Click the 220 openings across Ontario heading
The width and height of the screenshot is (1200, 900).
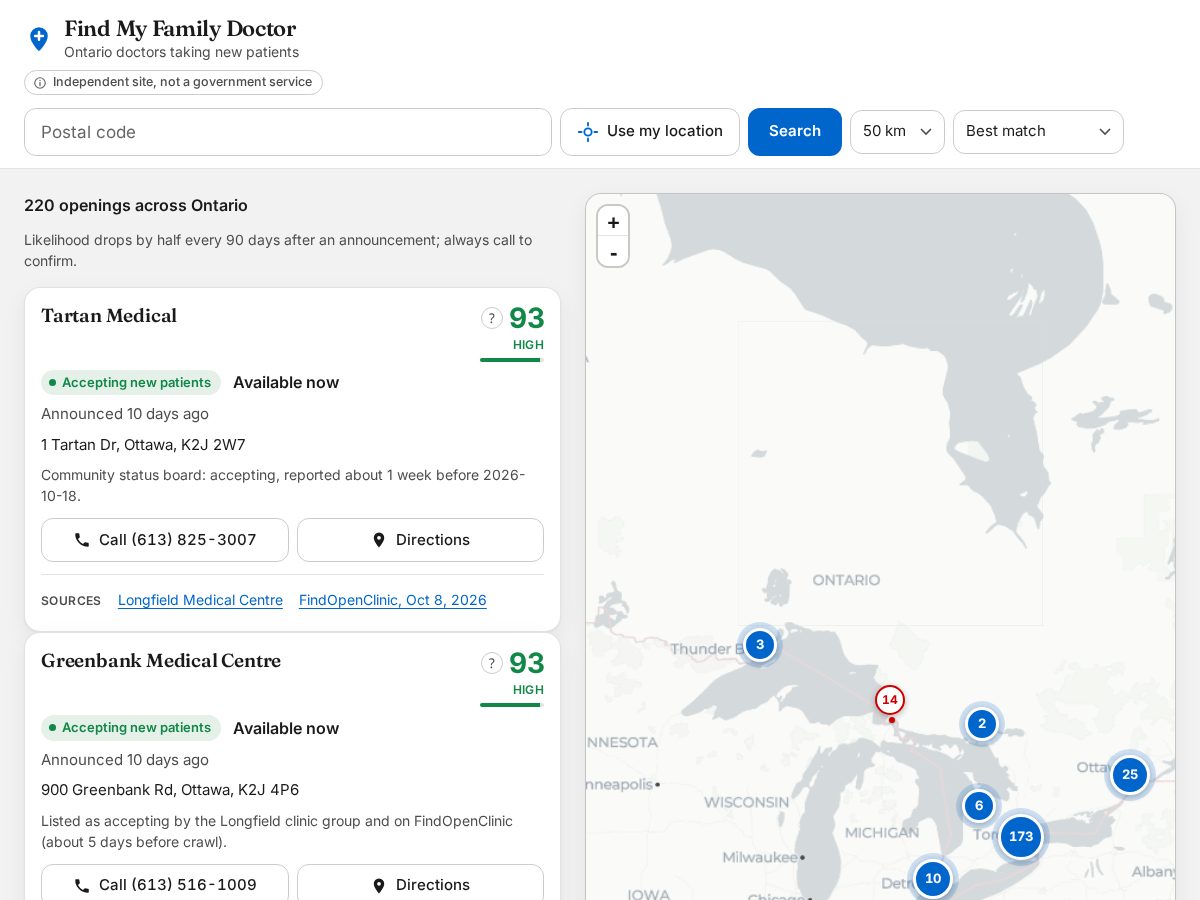point(136,206)
